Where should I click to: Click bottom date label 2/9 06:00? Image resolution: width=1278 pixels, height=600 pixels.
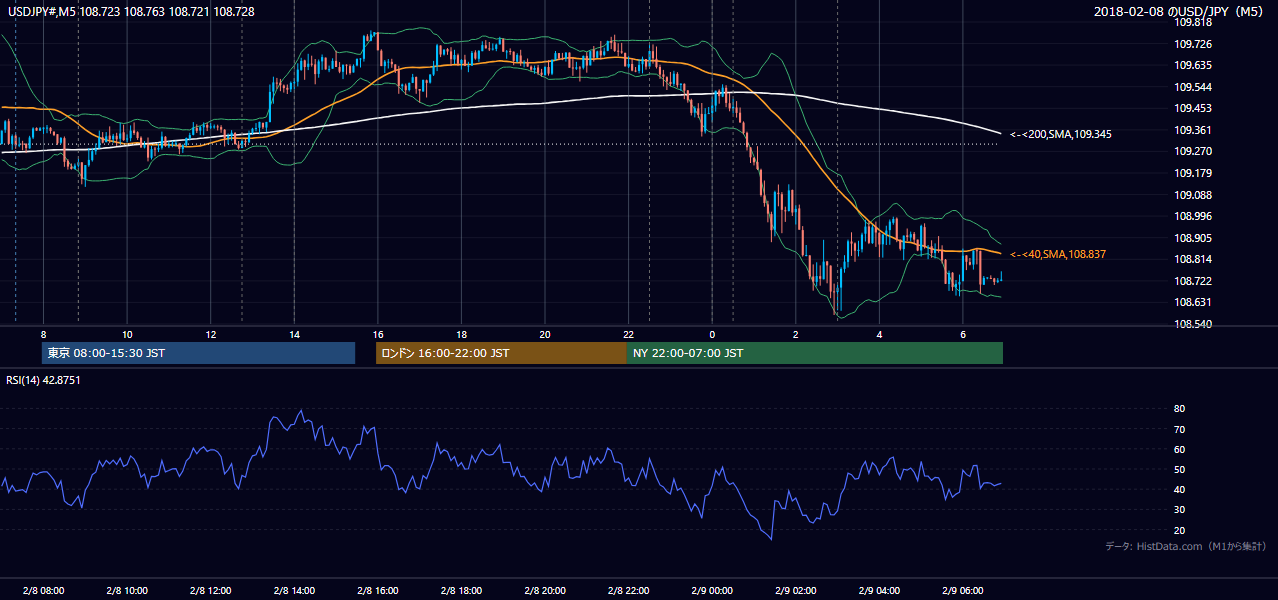962,591
